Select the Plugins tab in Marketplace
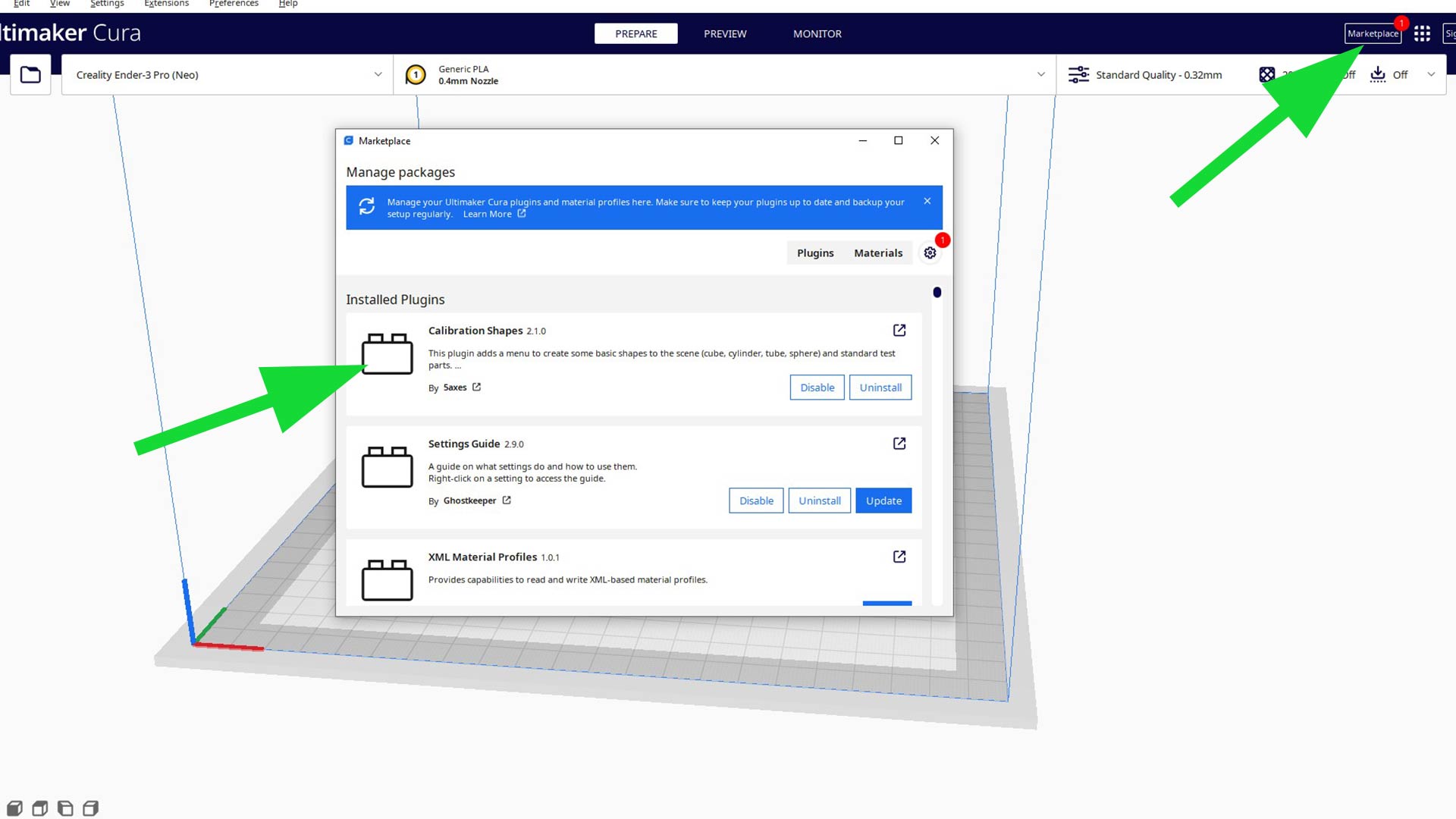The width and height of the screenshot is (1456, 819). pyautogui.click(x=815, y=253)
